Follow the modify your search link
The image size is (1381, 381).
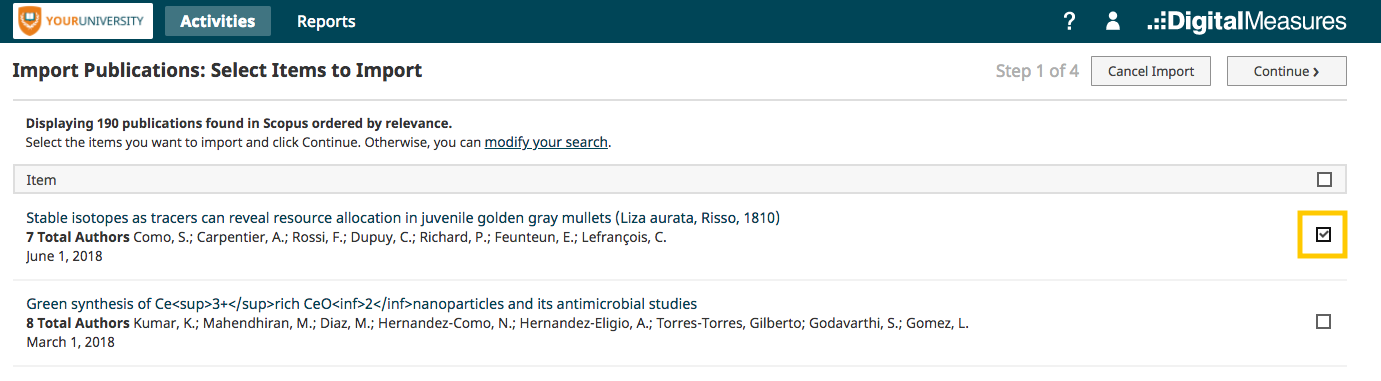pyautogui.click(x=546, y=142)
